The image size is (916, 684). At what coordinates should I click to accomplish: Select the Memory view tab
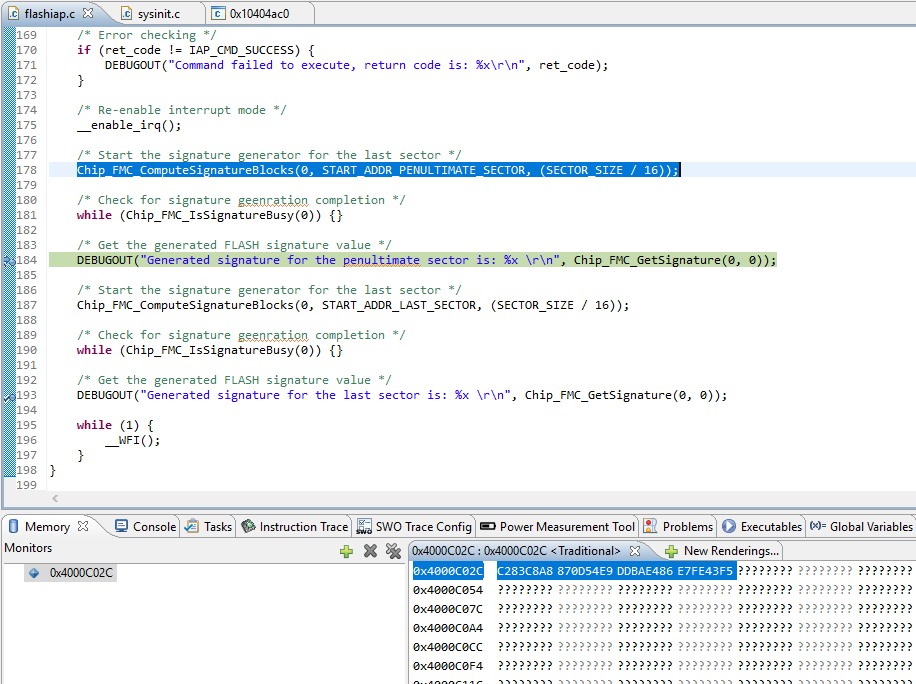tap(47, 526)
